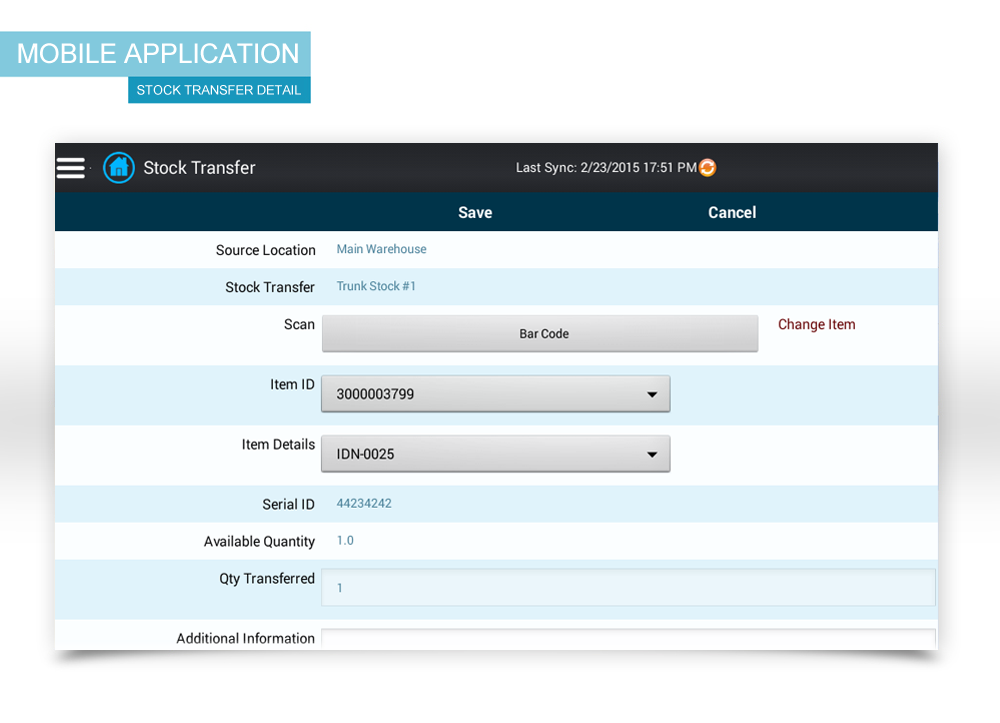The image size is (1000, 723).
Task: Save the stock transfer
Action: click(475, 212)
